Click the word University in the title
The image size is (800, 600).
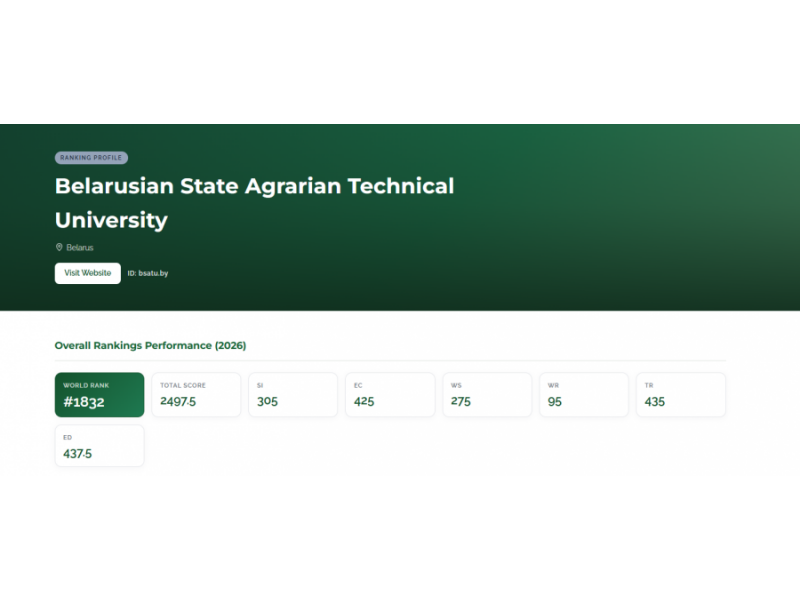point(111,220)
